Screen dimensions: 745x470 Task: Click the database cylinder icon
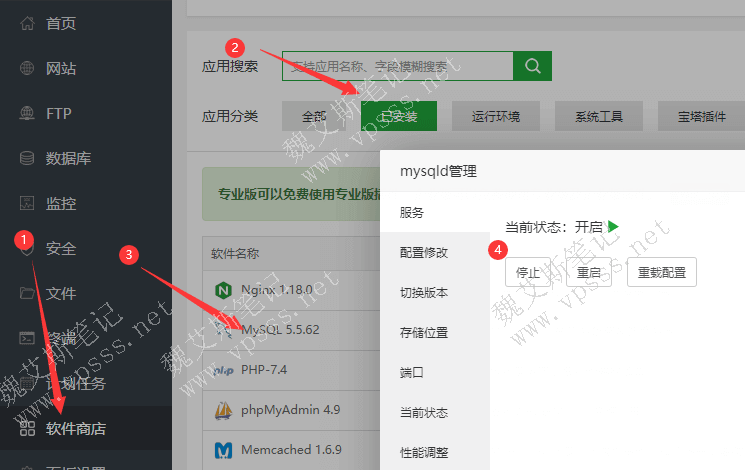27,158
